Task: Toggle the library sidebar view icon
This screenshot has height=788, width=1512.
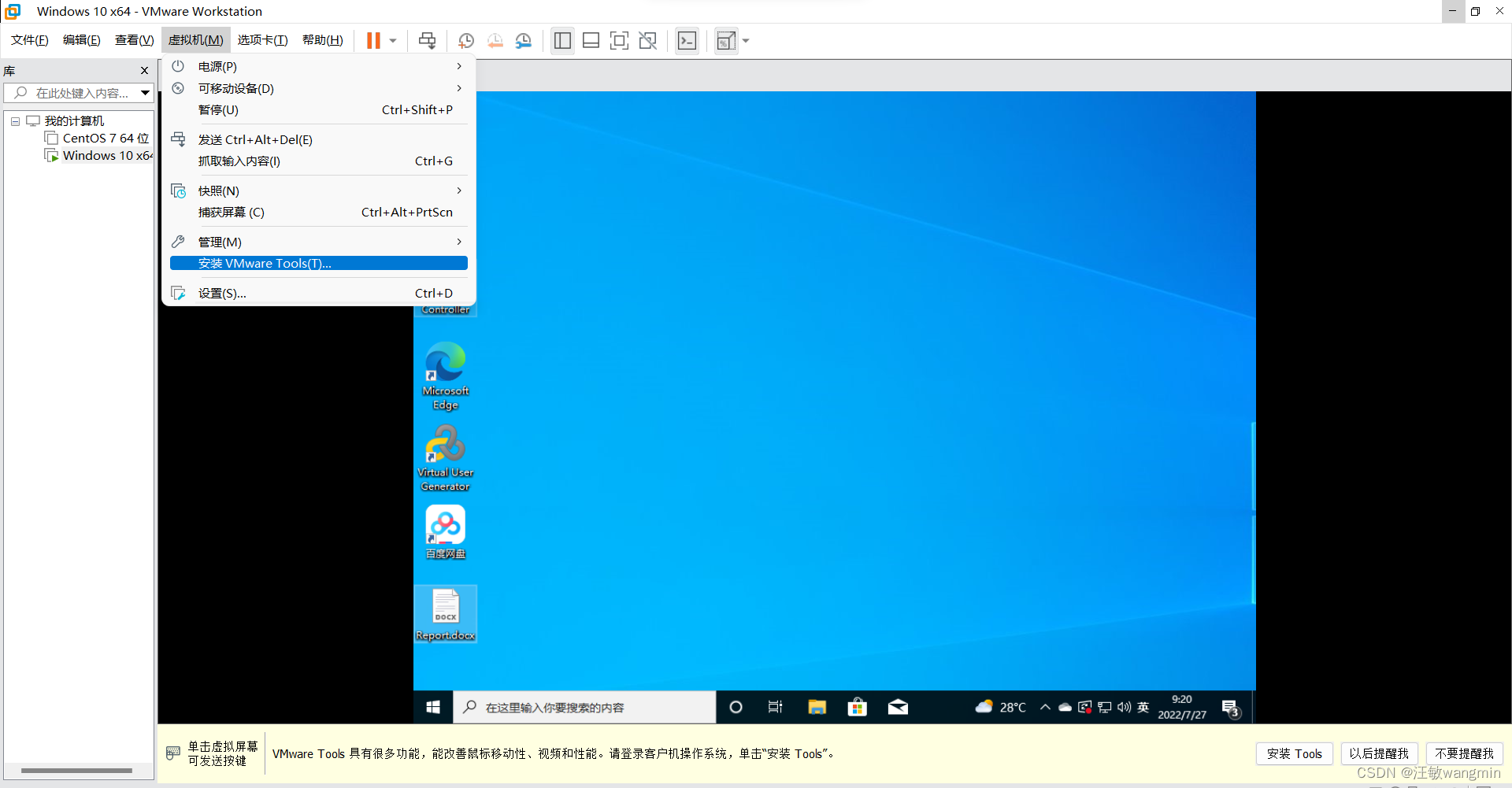Action: 562,41
